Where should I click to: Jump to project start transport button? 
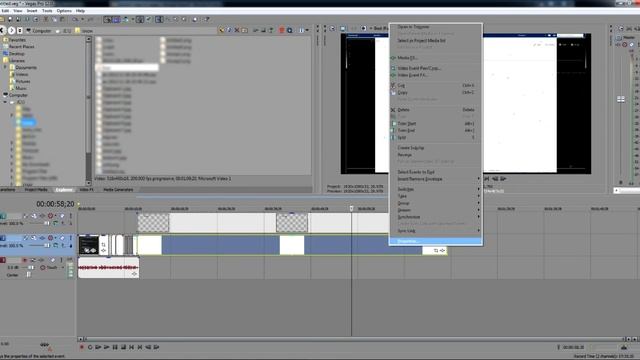coord(131,347)
